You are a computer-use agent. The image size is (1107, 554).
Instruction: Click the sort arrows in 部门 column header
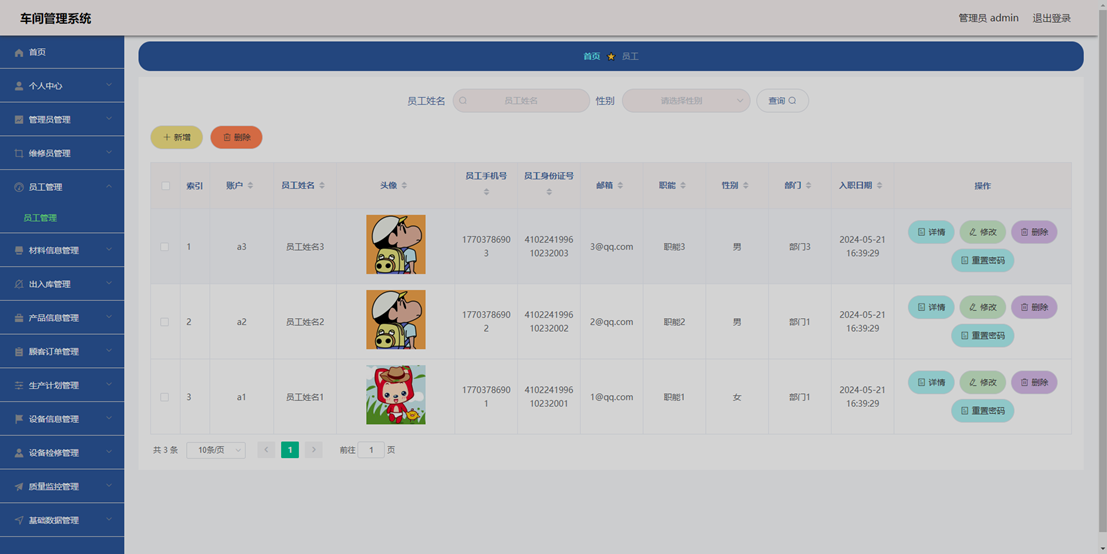click(808, 186)
